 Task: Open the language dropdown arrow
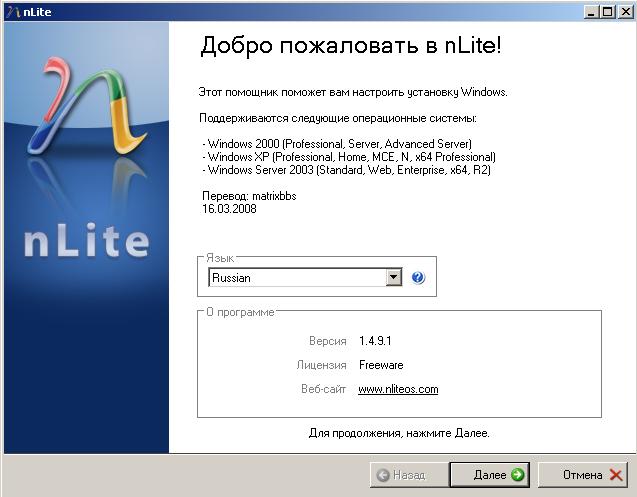pos(393,278)
